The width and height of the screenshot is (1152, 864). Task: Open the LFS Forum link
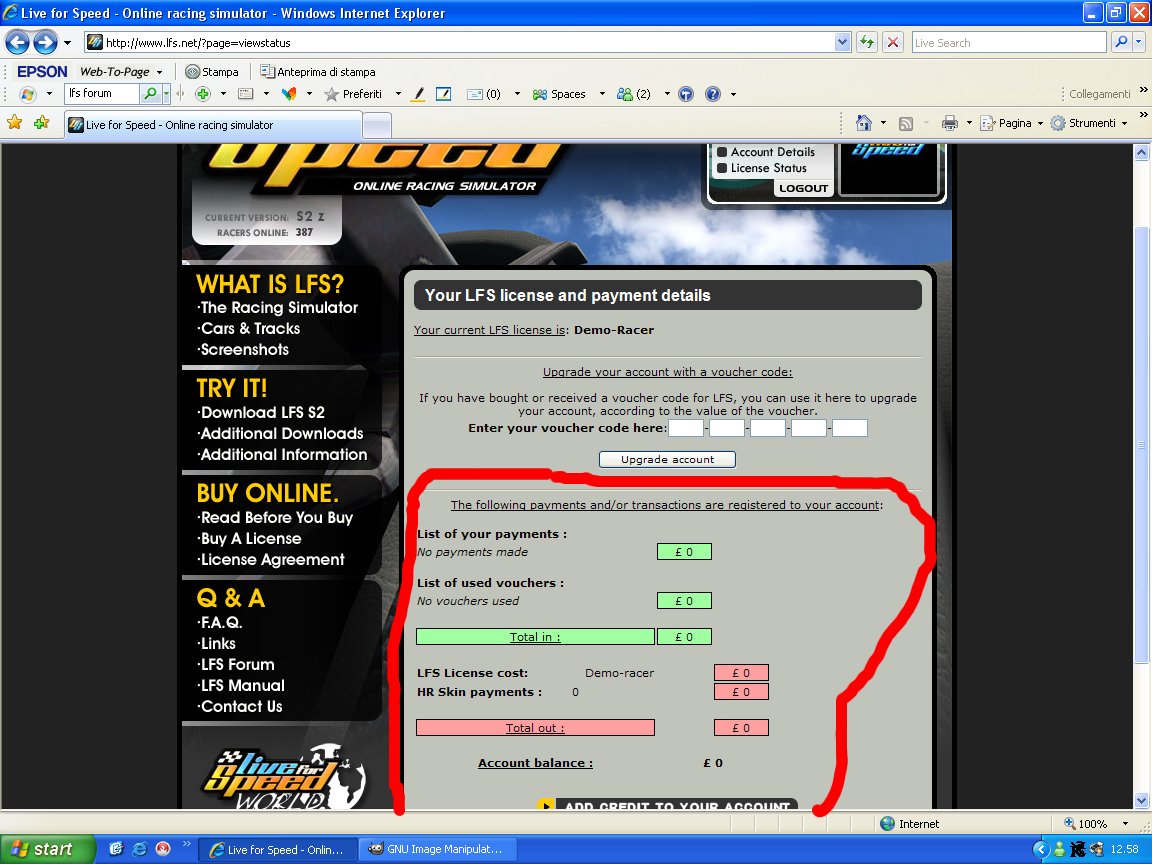click(x=237, y=665)
